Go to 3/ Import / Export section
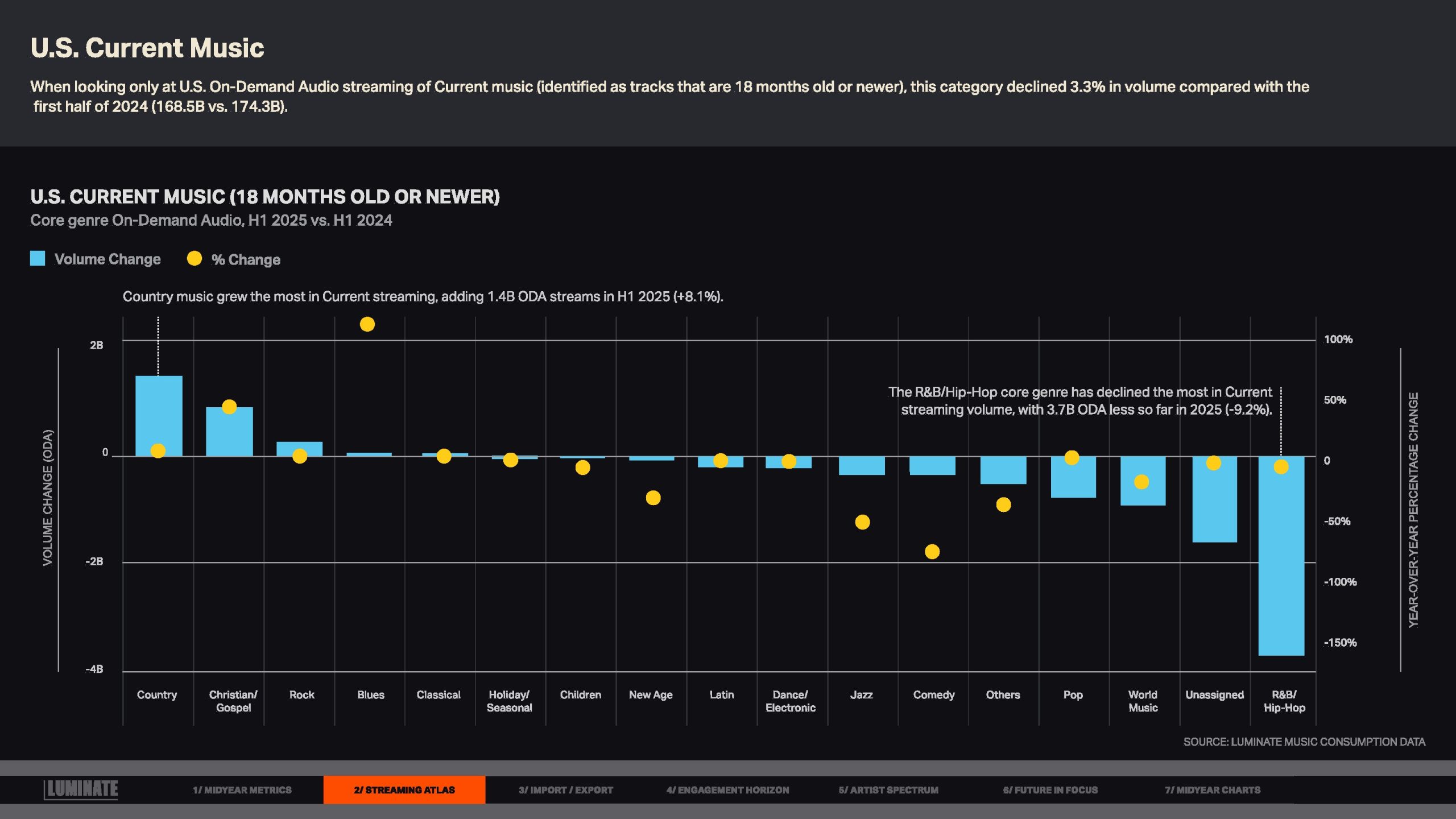Viewport: 1456px width, 819px height. 565,790
